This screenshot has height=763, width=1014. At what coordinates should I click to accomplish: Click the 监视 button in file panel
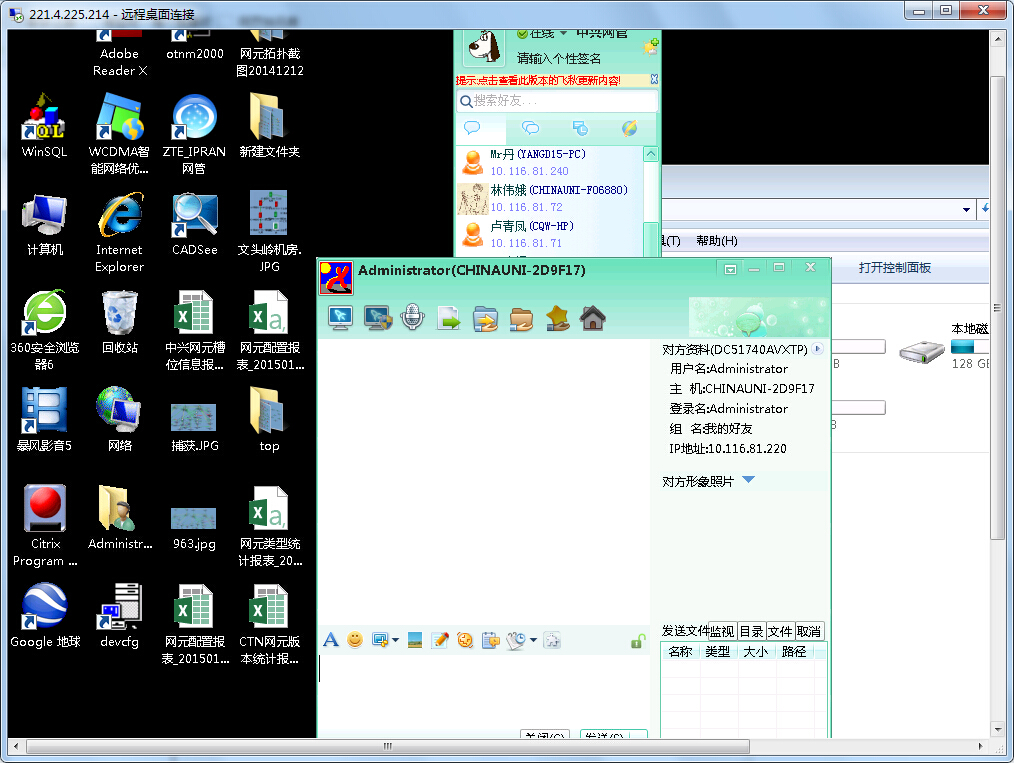click(x=722, y=631)
